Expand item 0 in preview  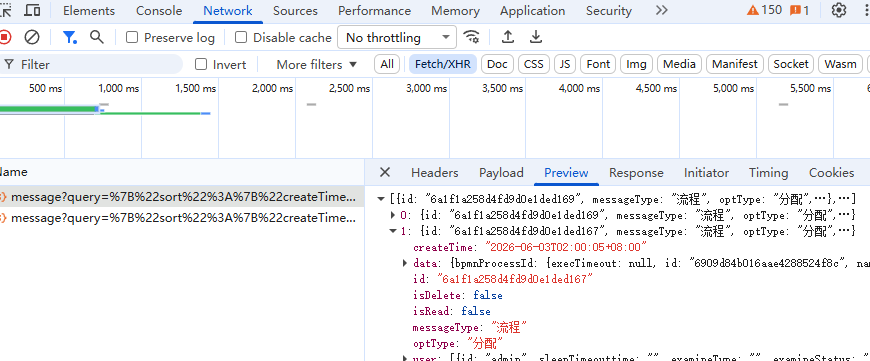point(393,214)
